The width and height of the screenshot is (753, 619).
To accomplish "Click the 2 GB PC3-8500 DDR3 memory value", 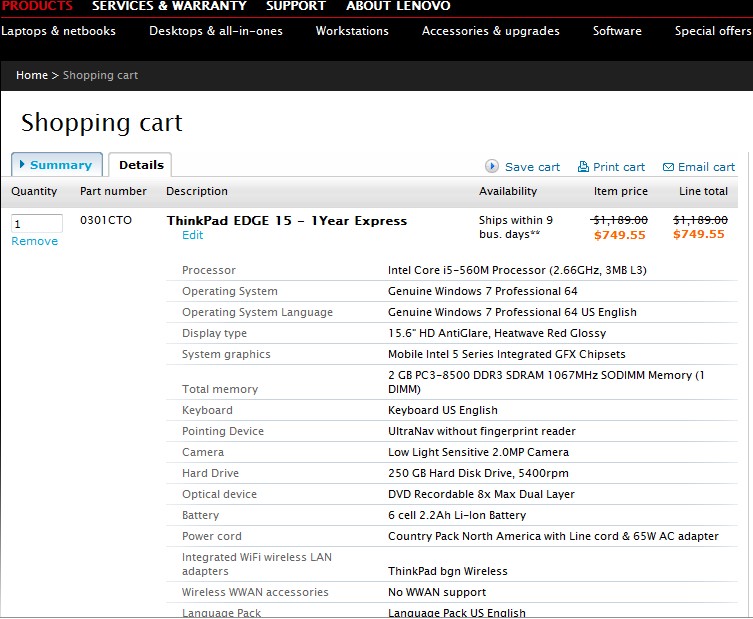I will (546, 382).
